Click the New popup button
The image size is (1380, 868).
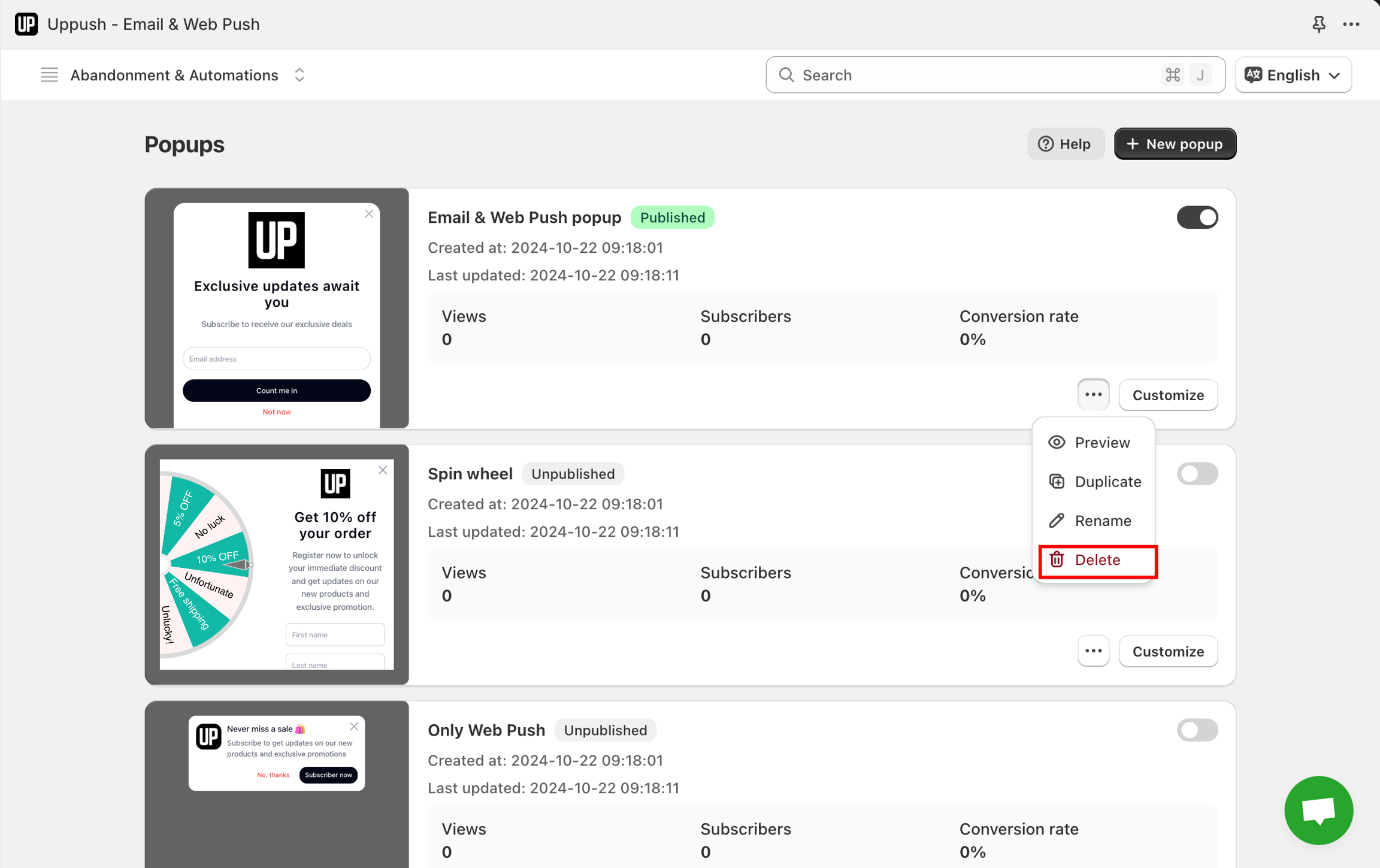(x=1175, y=144)
